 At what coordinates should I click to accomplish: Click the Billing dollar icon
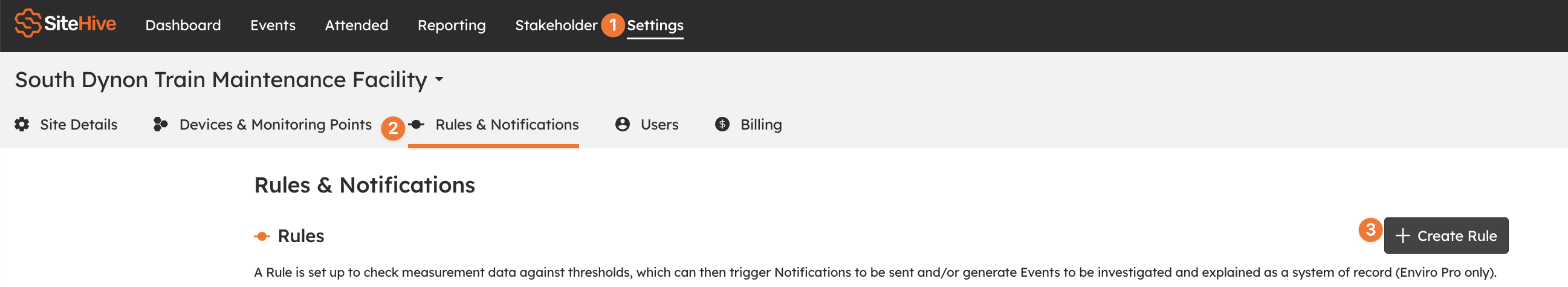(722, 124)
